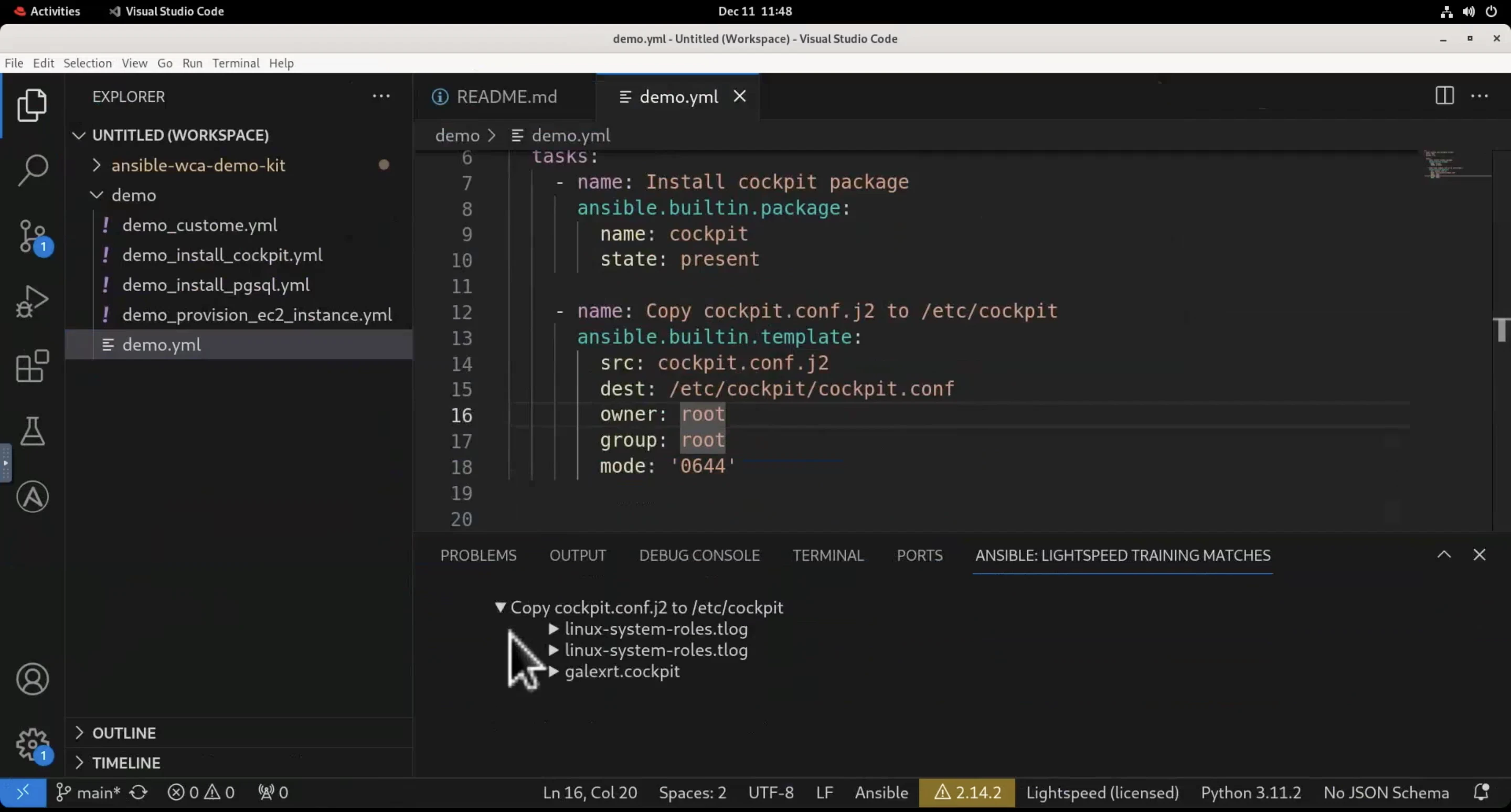Open the Explorer view in activity bar
Image resolution: width=1511 pixels, height=812 pixels.
tap(32, 105)
